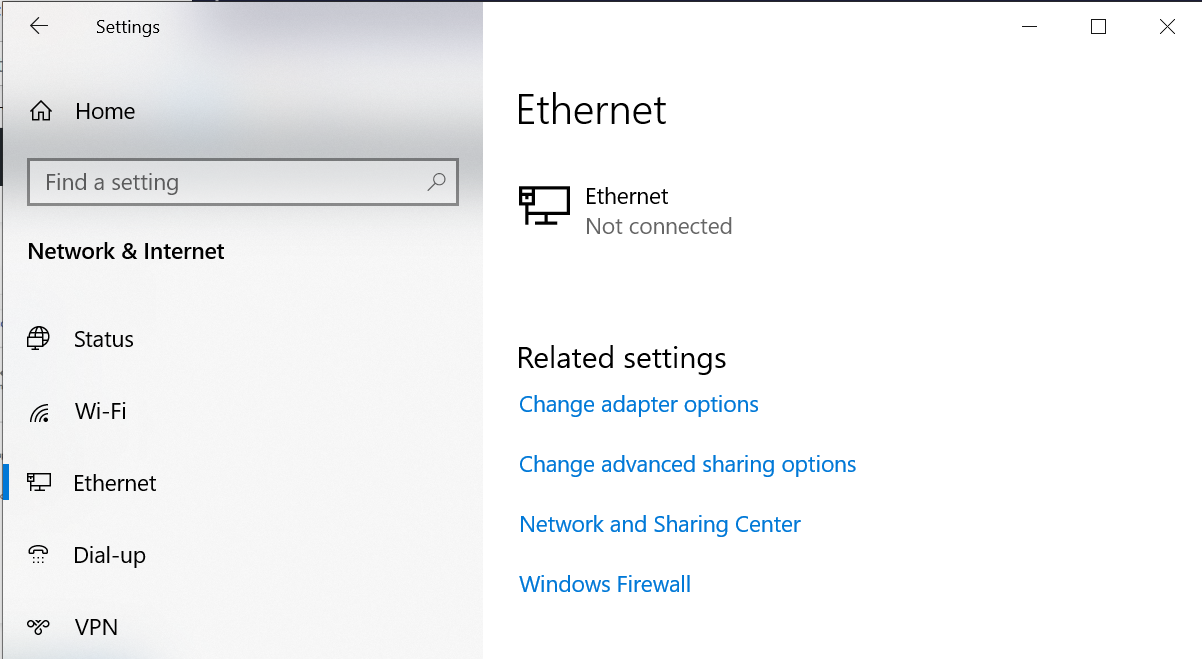The width and height of the screenshot is (1202, 659).
Task: Maximize the Settings window
Action: click(1098, 27)
